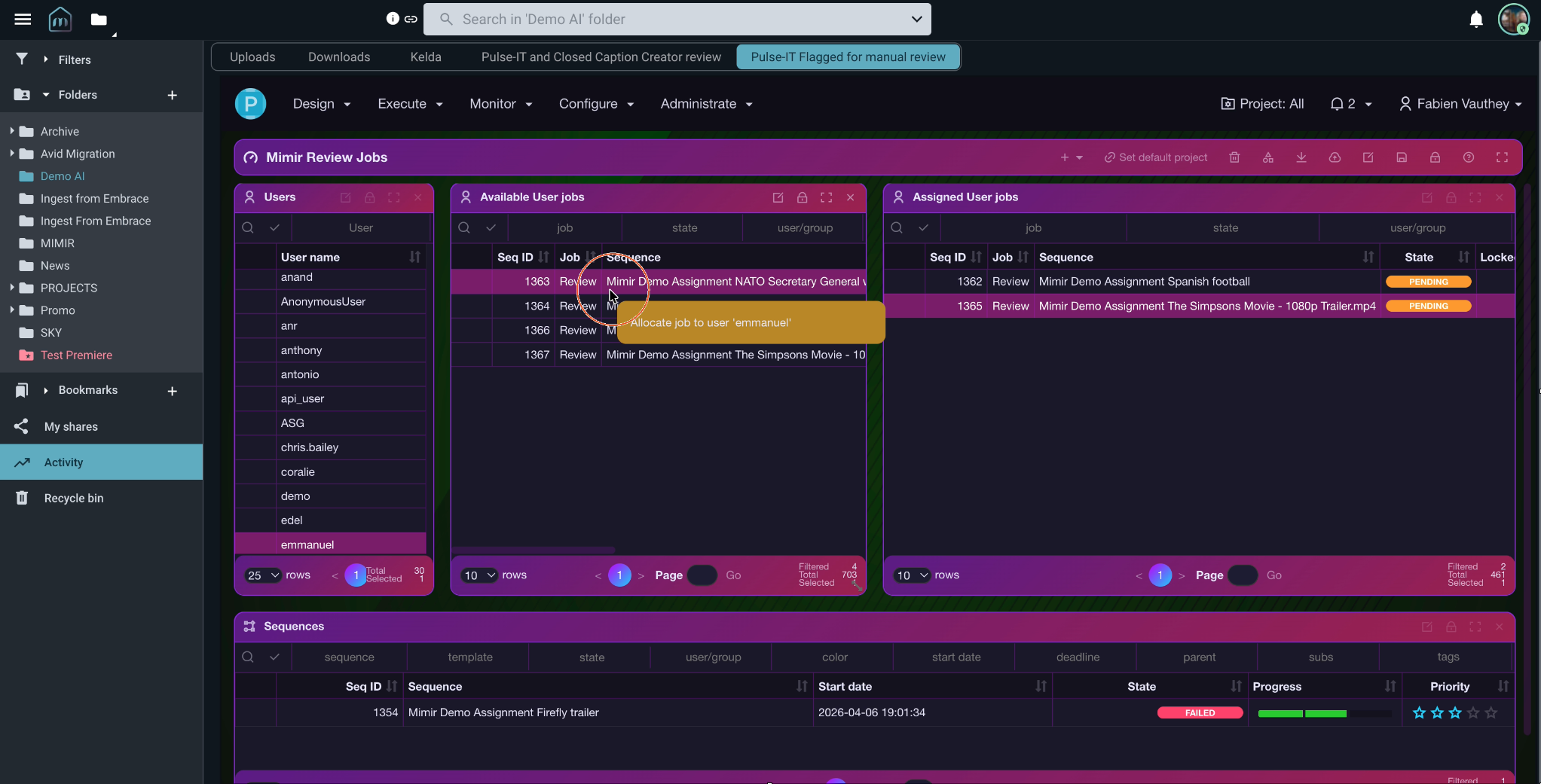The width and height of the screenshot is (1541, 784).
Task: Click the third priority star
Action: (1455, 712)
